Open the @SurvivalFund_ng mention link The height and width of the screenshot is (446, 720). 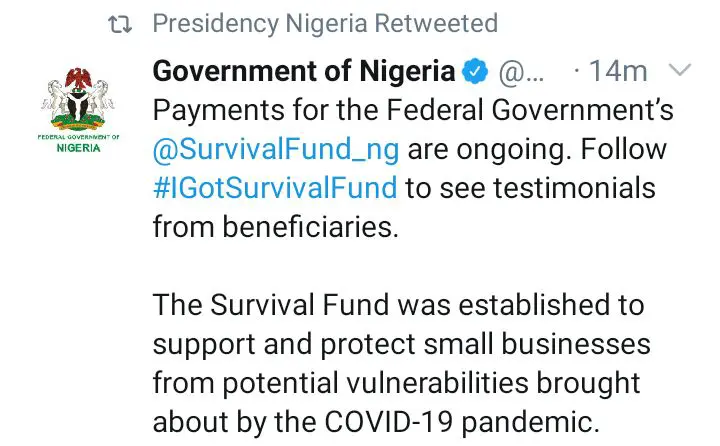pyautogui.click(x=276, y=148)
